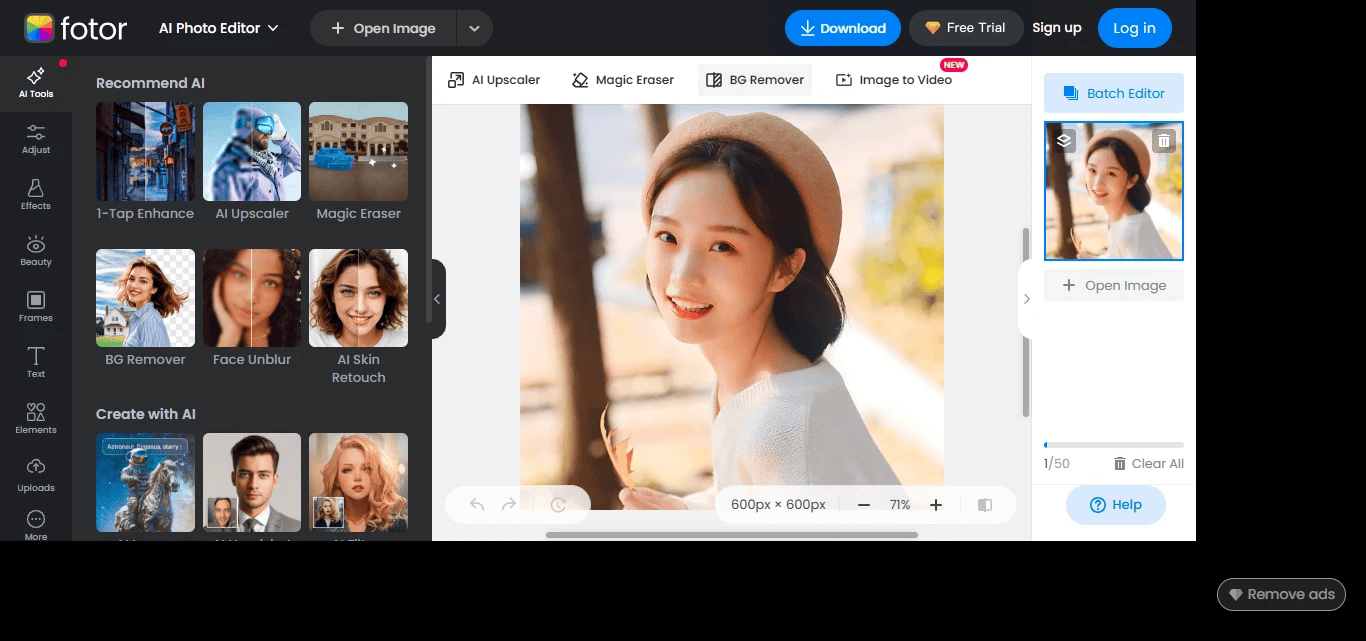The height and width of the screenshot is (641, 1366).
Task: Click the Help button
Action: point(1116,505)
